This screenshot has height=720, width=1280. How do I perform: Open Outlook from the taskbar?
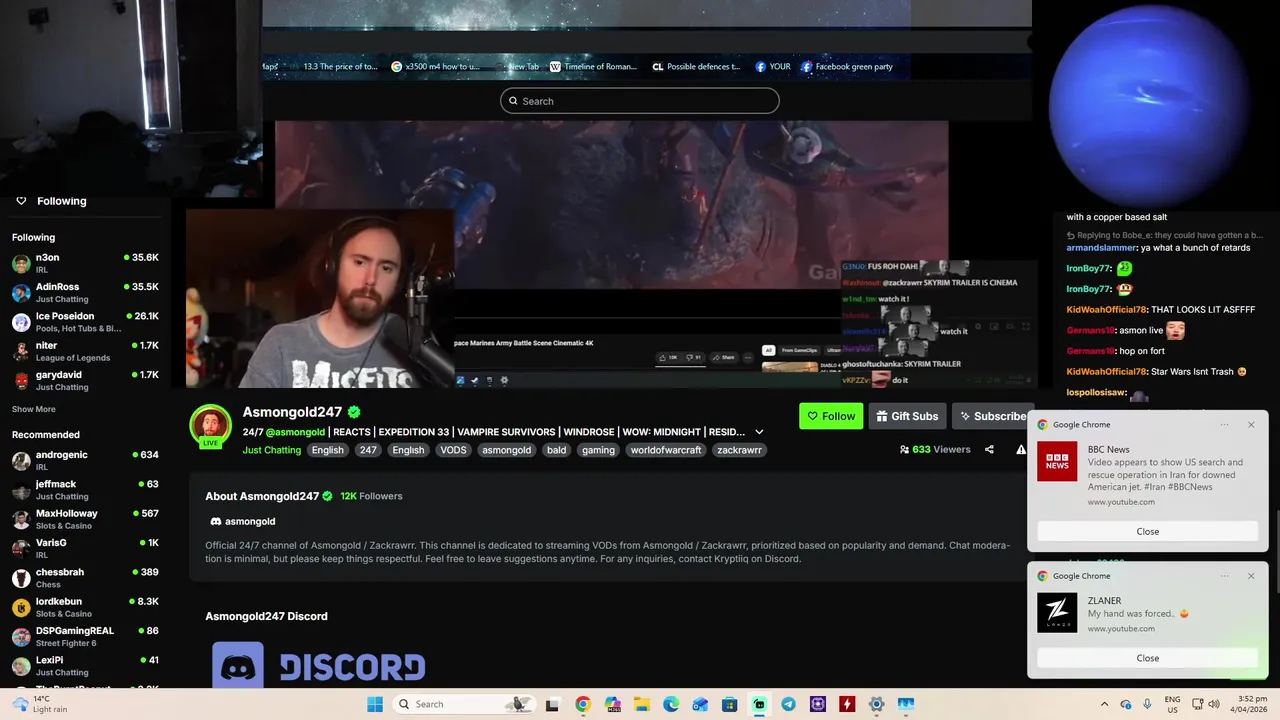[700, 704]
